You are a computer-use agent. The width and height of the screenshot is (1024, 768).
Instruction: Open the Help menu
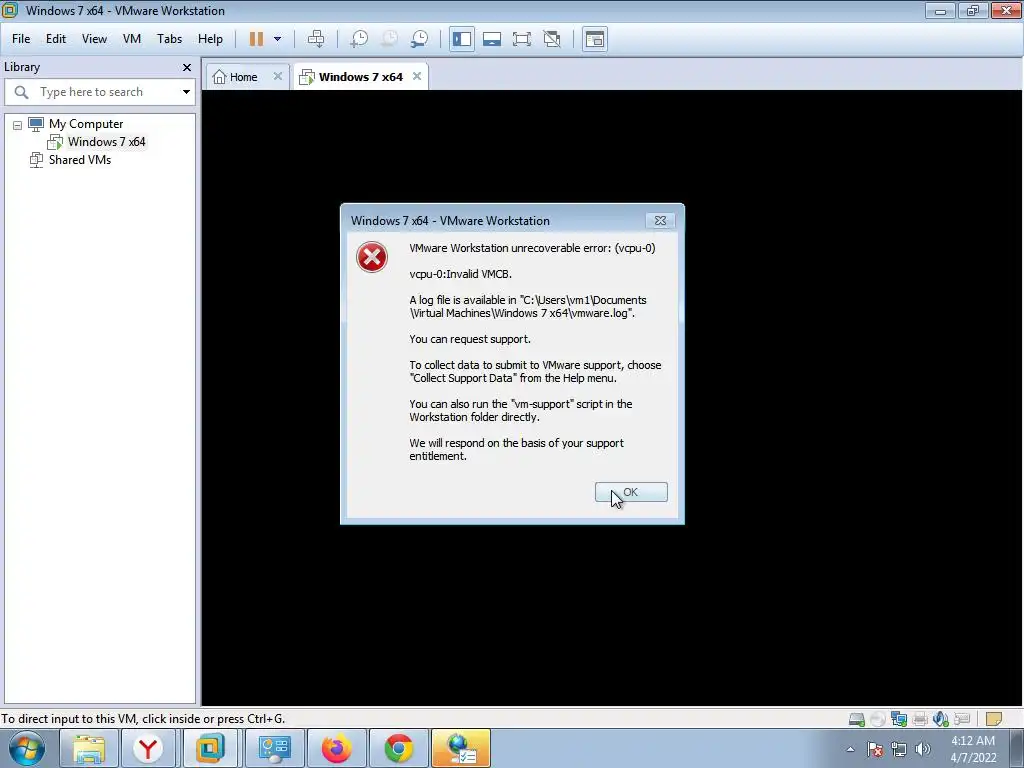[x=210, y=39]
